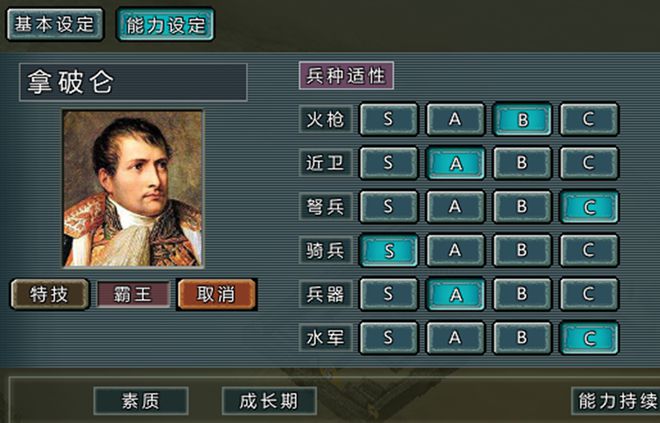Set 近卫 aptitude to S

pos(389,163)
